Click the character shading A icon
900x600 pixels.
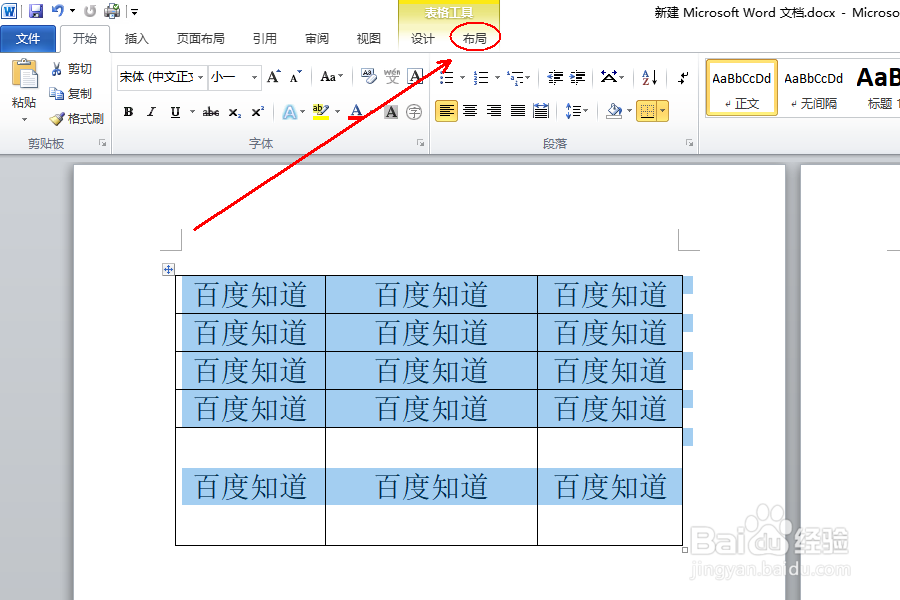click(x=391, y=112)
